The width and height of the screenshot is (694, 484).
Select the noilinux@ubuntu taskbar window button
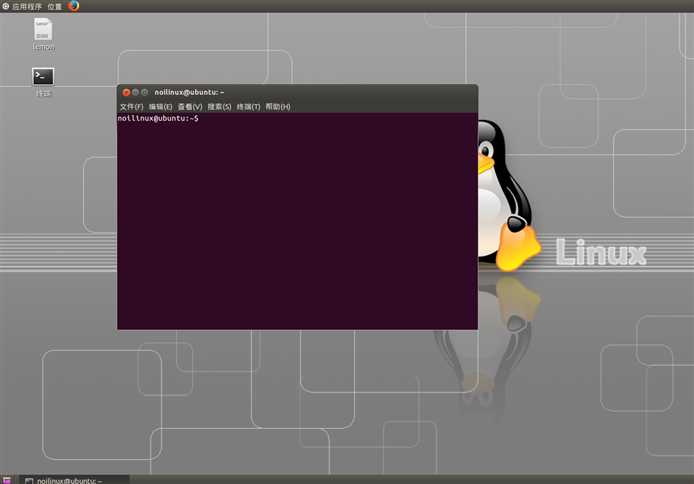pos(74,480)
